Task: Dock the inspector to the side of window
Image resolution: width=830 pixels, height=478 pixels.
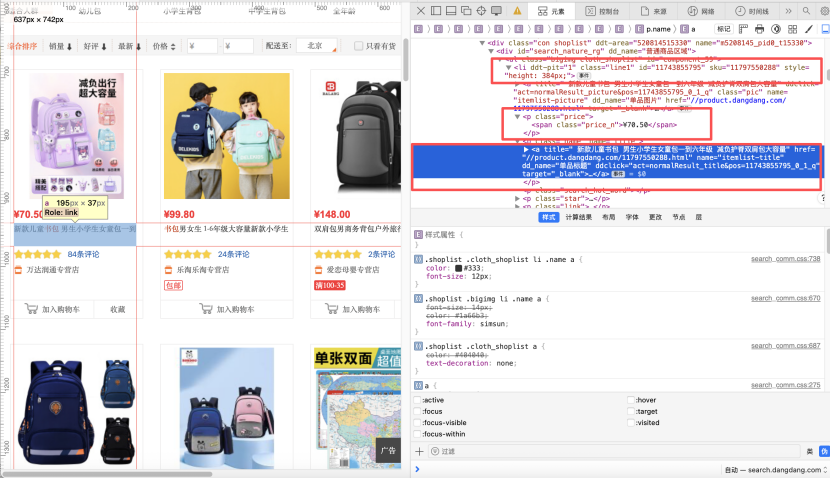Action: (x=436, y=11)
